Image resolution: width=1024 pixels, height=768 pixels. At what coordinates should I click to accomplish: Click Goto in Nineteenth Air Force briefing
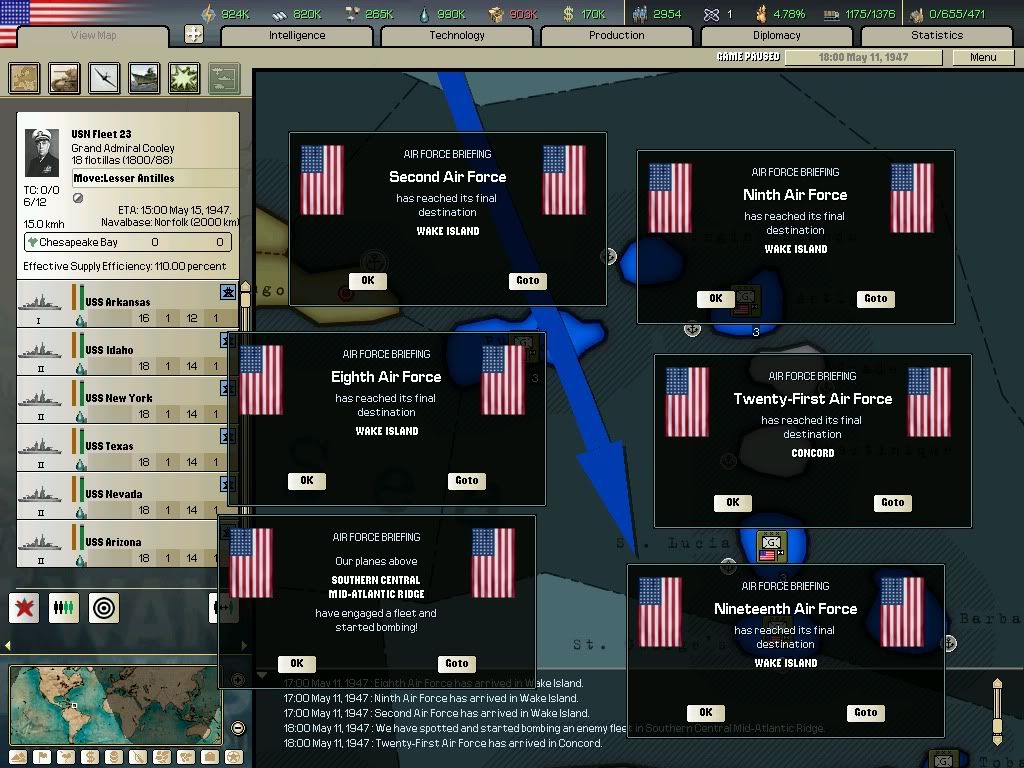pos(866,712)
